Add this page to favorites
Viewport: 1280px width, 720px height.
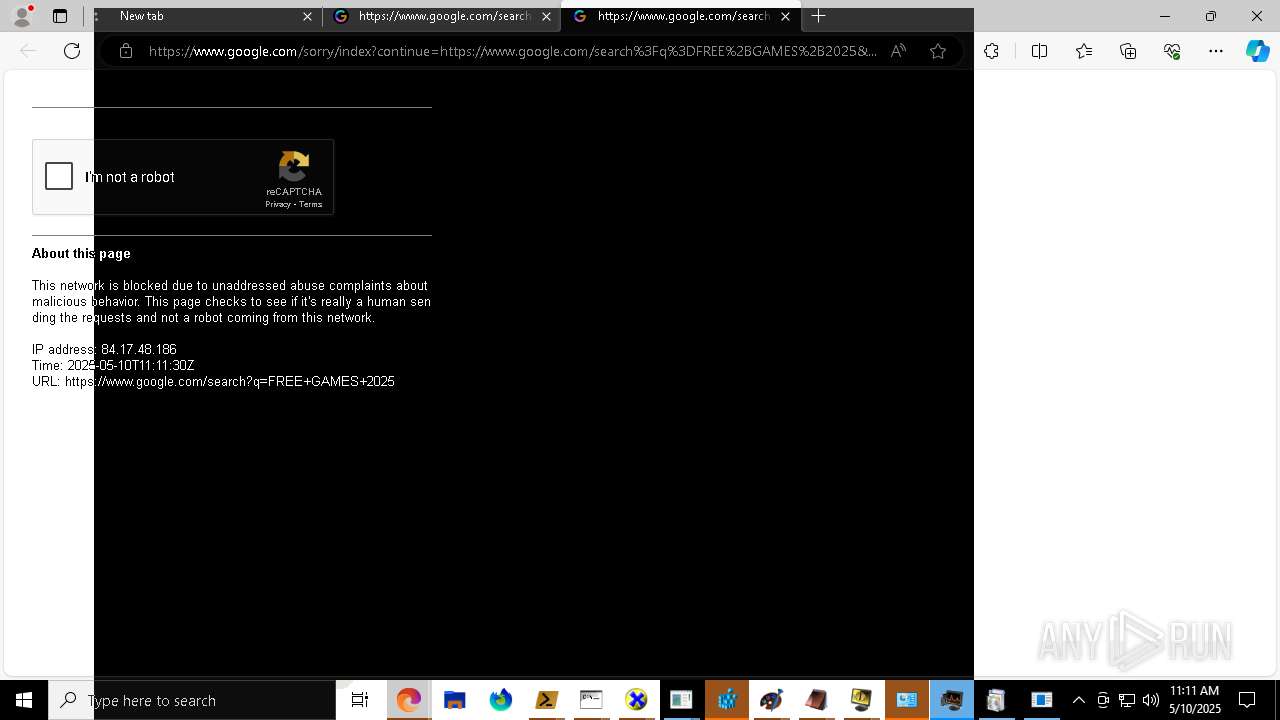pyautogui.click(x=938, y=51)
